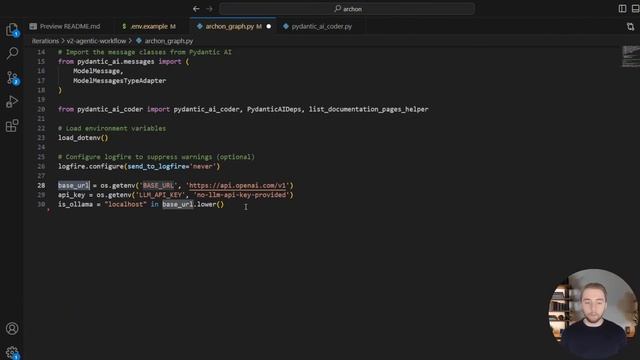640x360 pixels.
Task: Open the Run and Debug view
Action: pyautogui.click(x=12, y=102)
